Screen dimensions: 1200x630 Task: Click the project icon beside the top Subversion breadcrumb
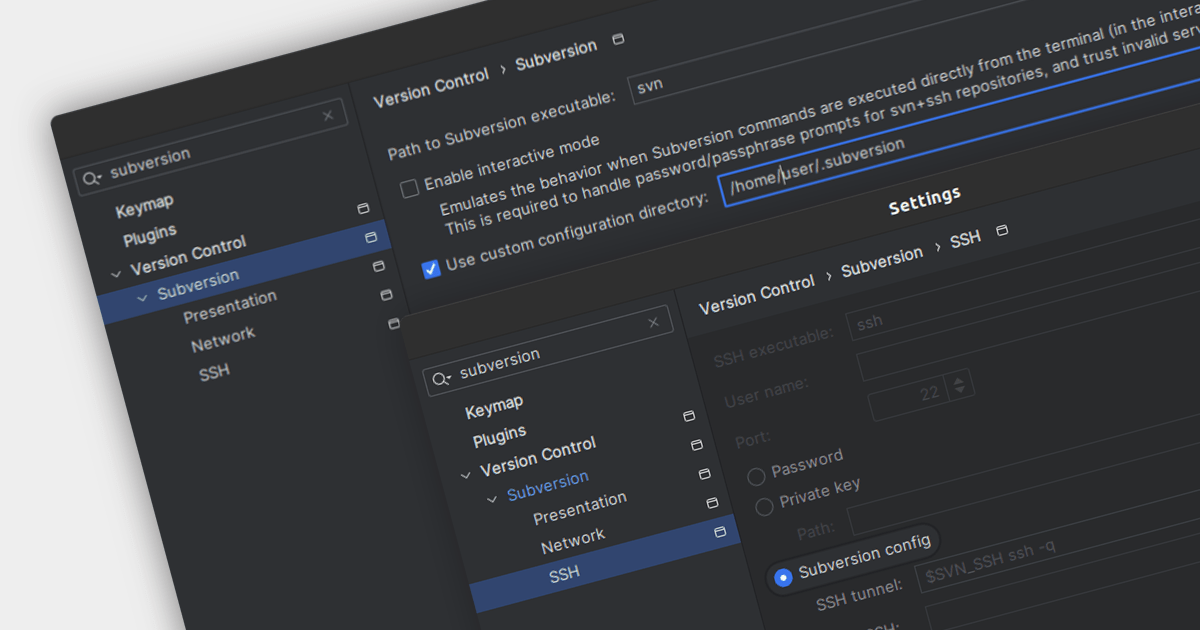click(x=618, y=39)
